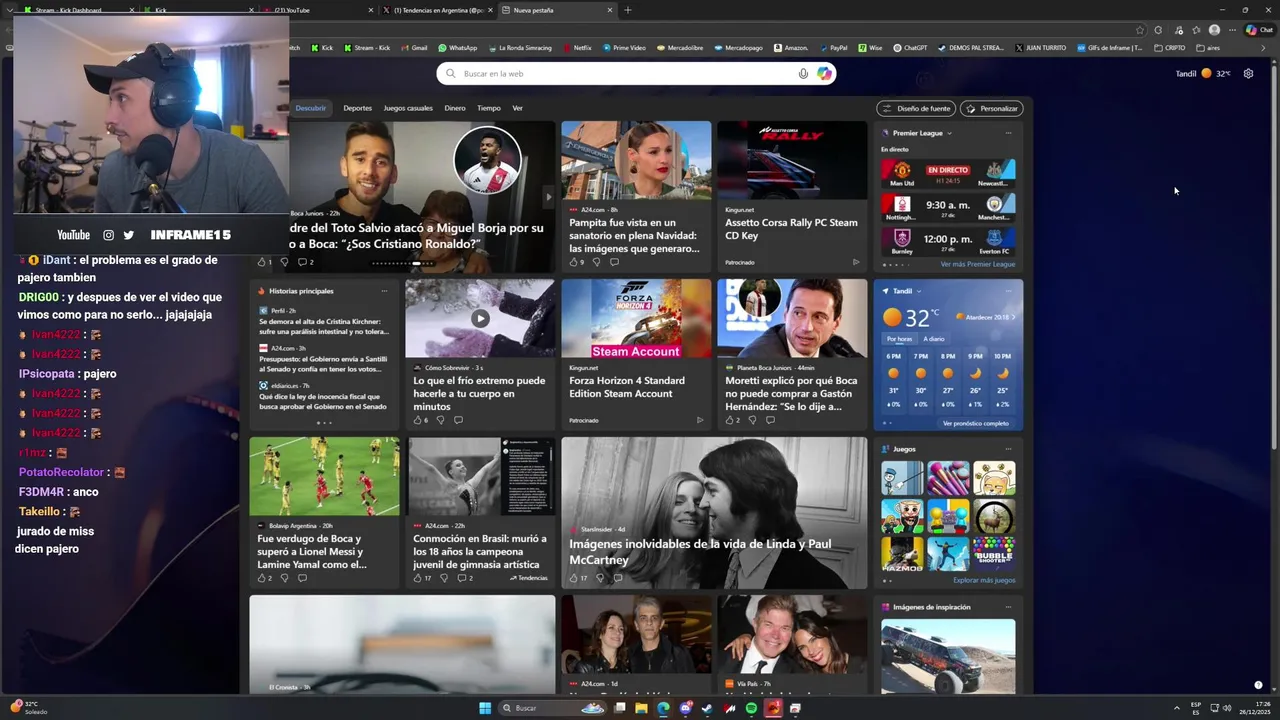Open the Linda y Paul McCartney image card

(x=714, y=513)
